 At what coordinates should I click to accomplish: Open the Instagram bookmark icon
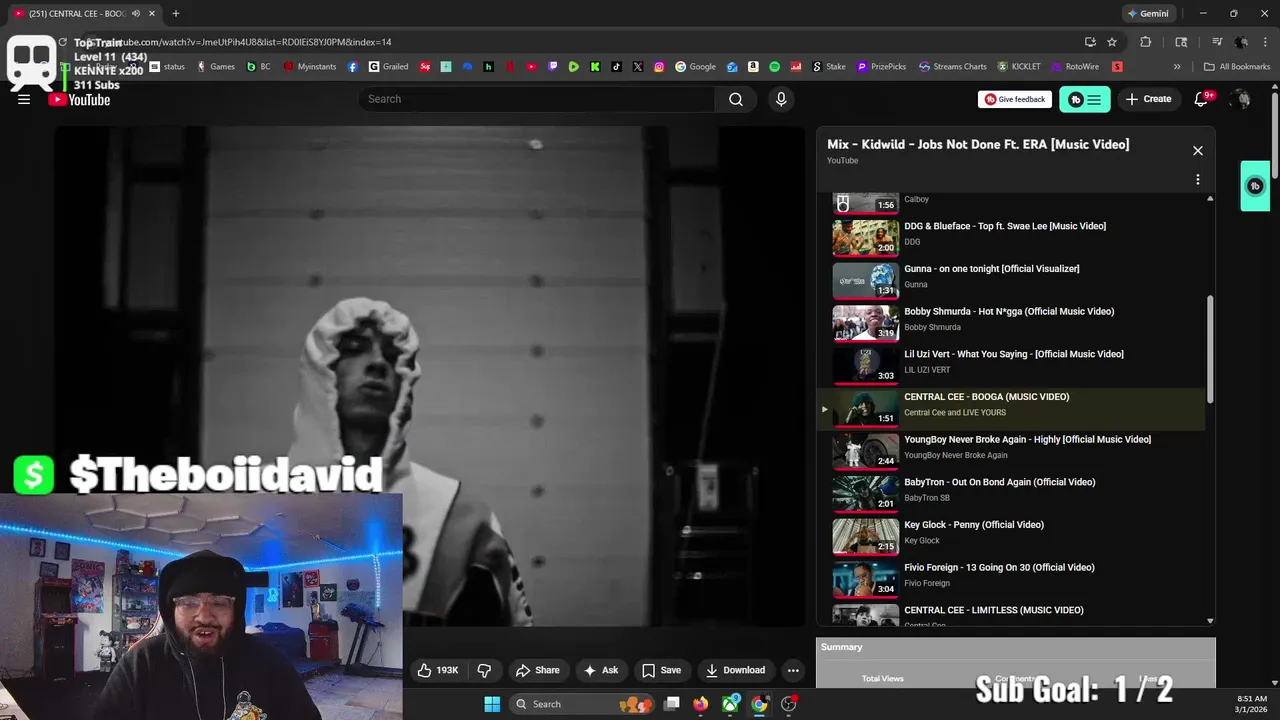pos(659,67)
